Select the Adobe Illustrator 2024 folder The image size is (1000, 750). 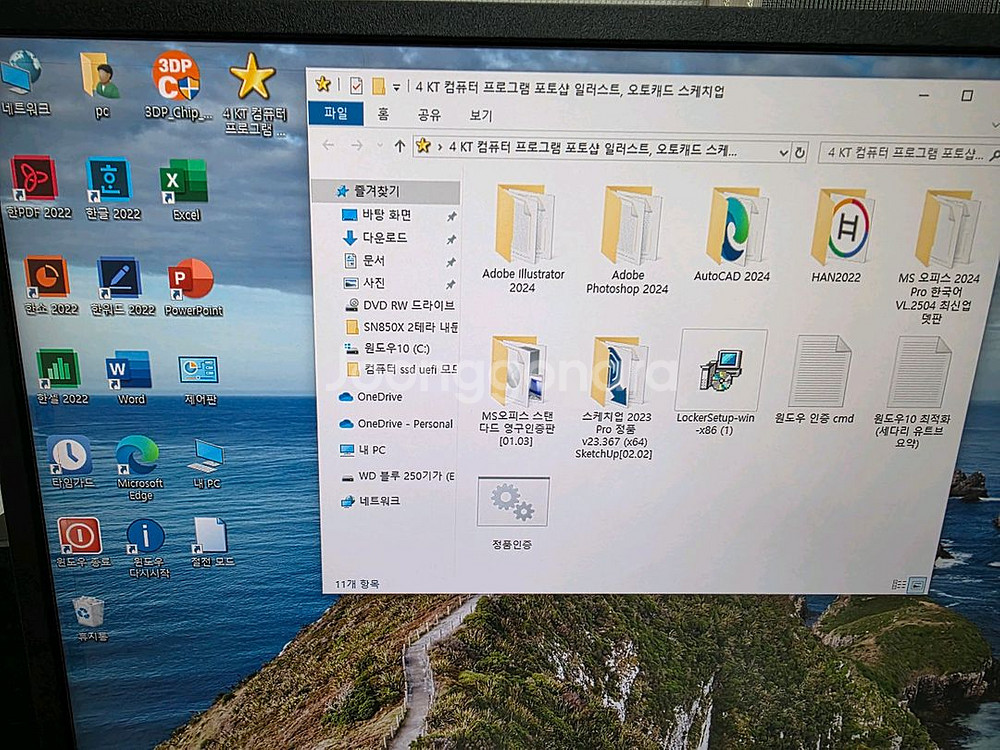[x=523, y=239]
